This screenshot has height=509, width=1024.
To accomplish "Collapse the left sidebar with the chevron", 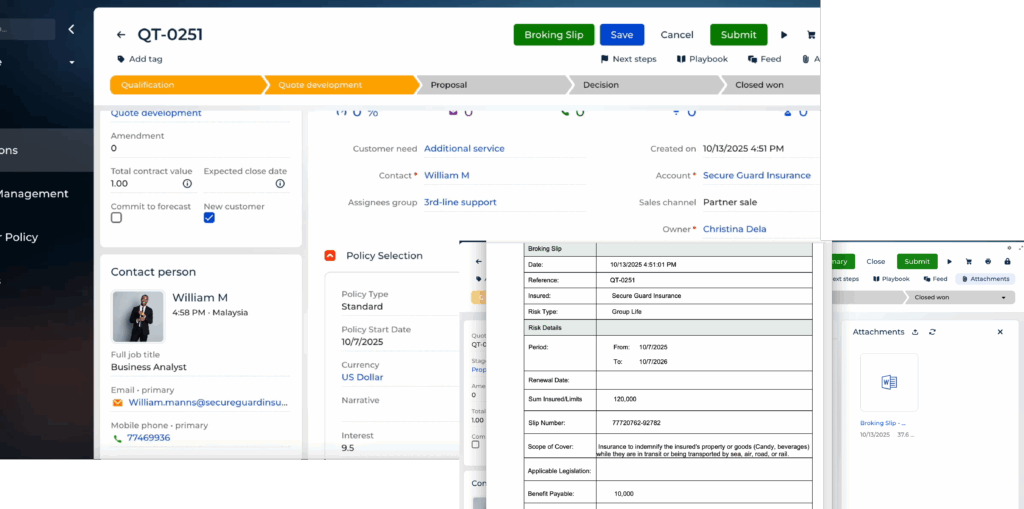I will 71,30.
